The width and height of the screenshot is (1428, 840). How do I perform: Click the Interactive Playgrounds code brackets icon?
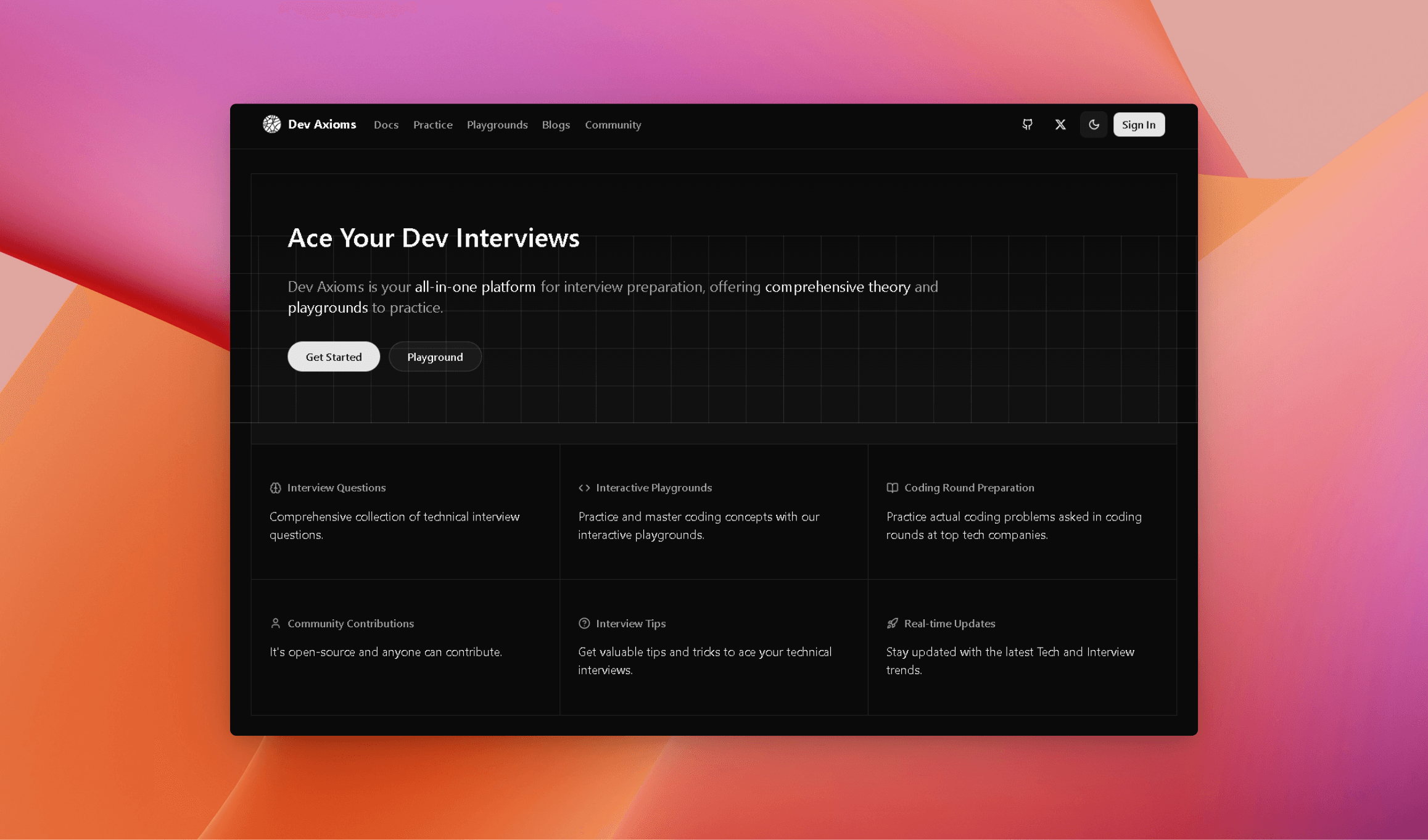tap(584, 488)
